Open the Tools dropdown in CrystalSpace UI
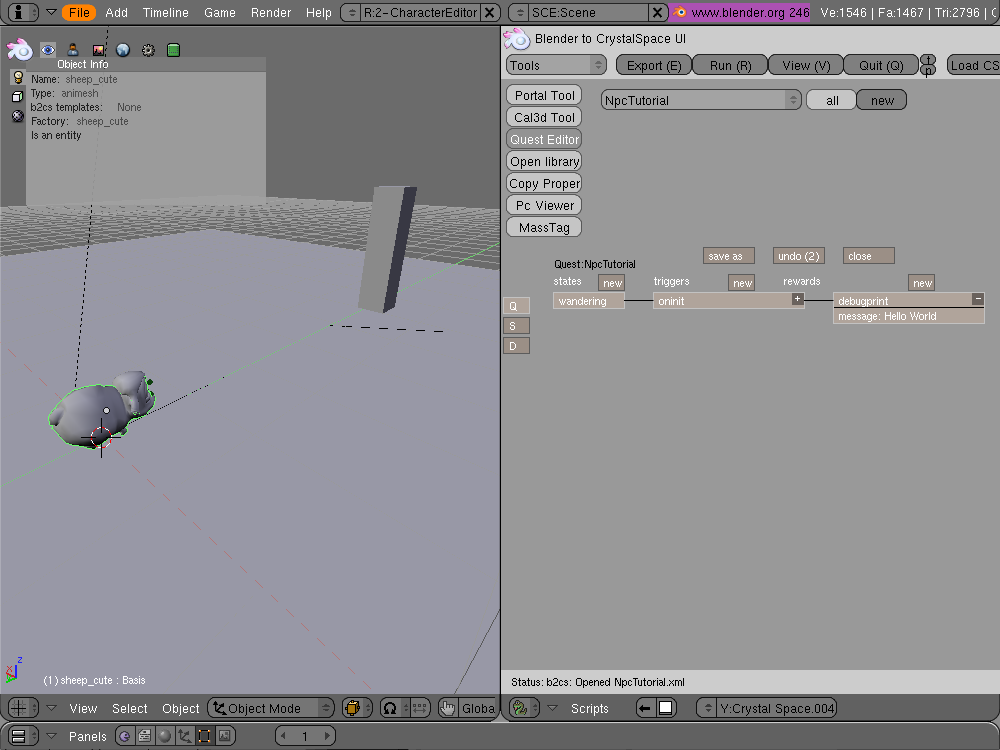 pos(556,65)
